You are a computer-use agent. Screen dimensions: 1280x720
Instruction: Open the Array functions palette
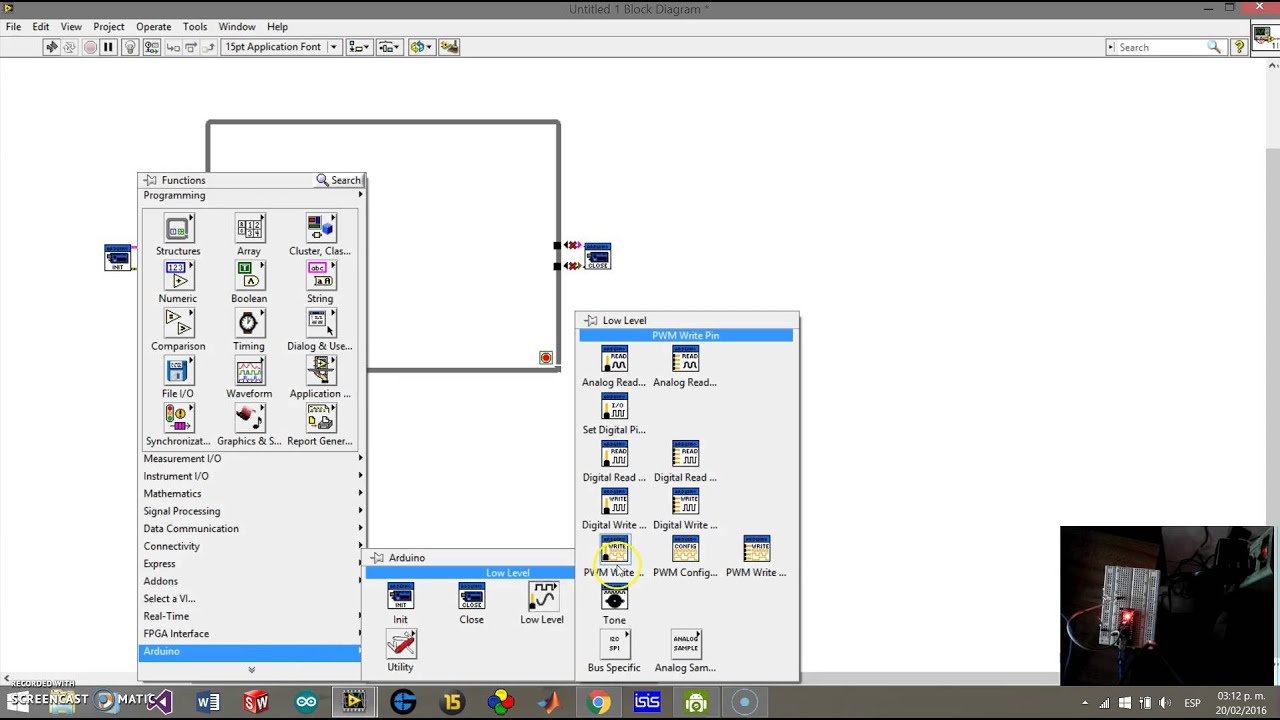249,229
